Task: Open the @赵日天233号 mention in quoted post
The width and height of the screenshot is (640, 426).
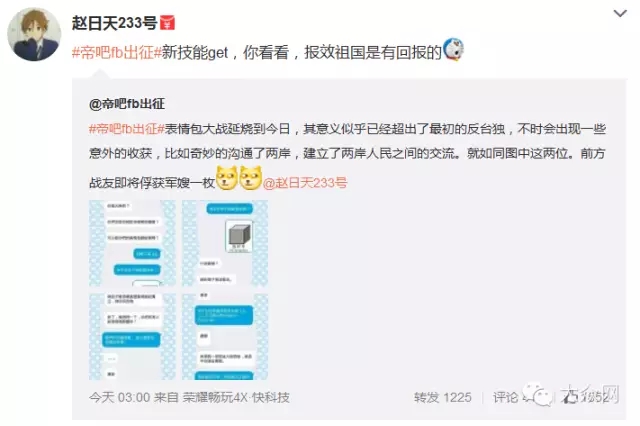Action: 305,183
